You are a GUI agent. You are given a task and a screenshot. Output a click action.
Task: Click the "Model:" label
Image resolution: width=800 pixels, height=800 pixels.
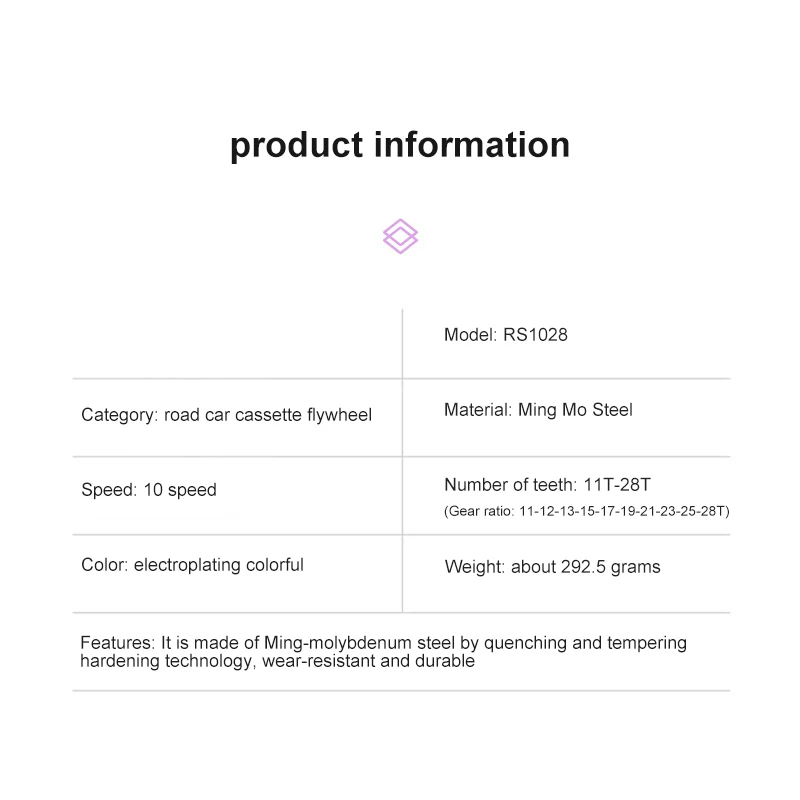pyautogui.click(x=469, y=335)
